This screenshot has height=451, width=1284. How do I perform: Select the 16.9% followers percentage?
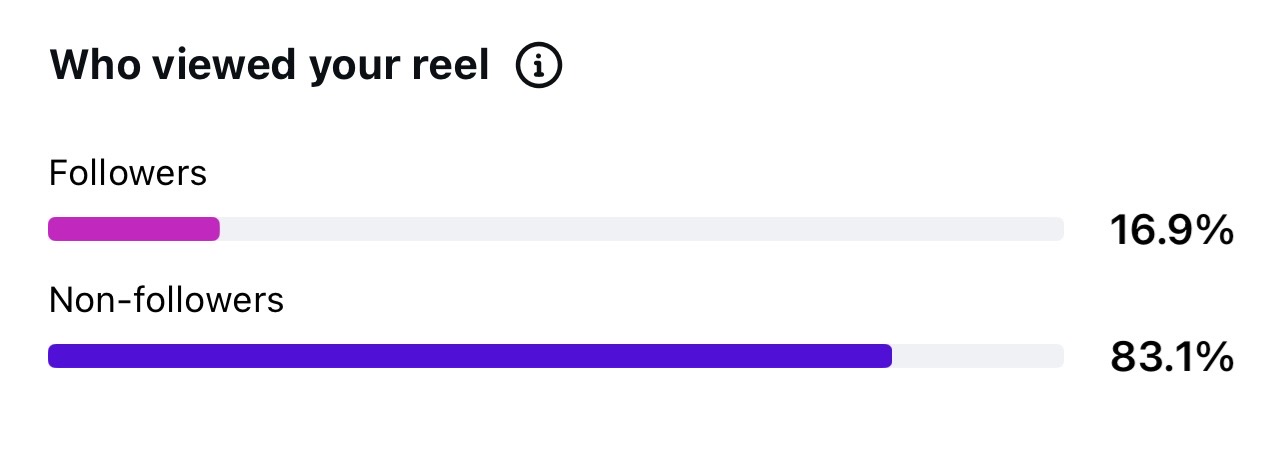coord(1172,230)
